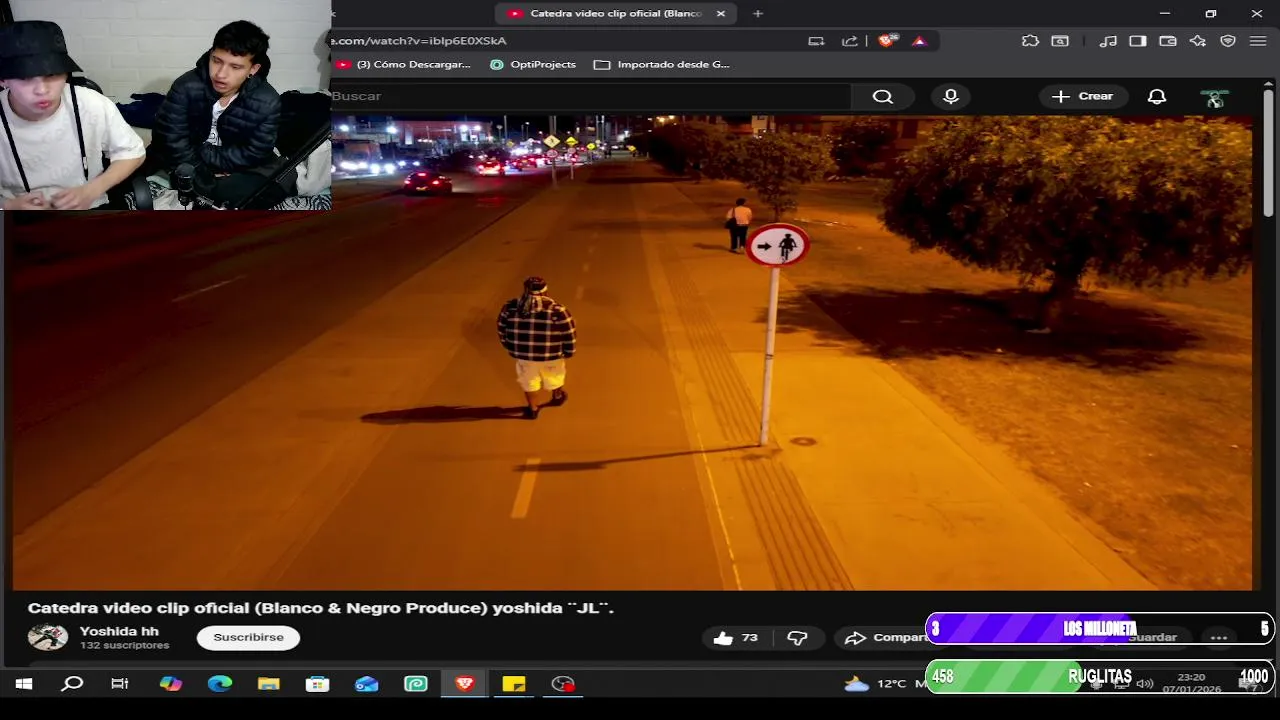Open the browser extensions puzzle icon
Viewport: 1280px width, 720px height.
1030,41
